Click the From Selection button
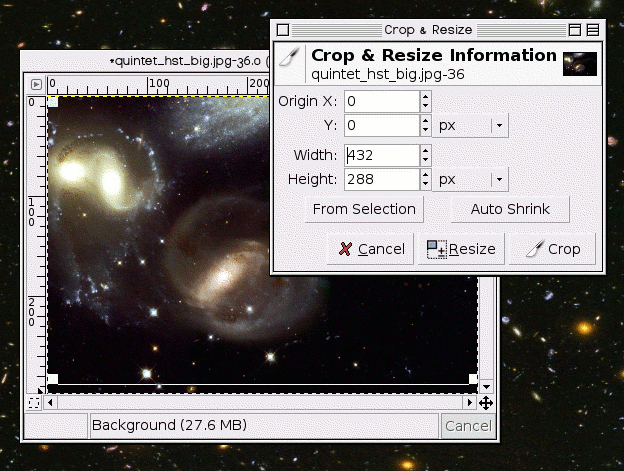The height and width of the screenshot is (471, 624). click(364, 209)
